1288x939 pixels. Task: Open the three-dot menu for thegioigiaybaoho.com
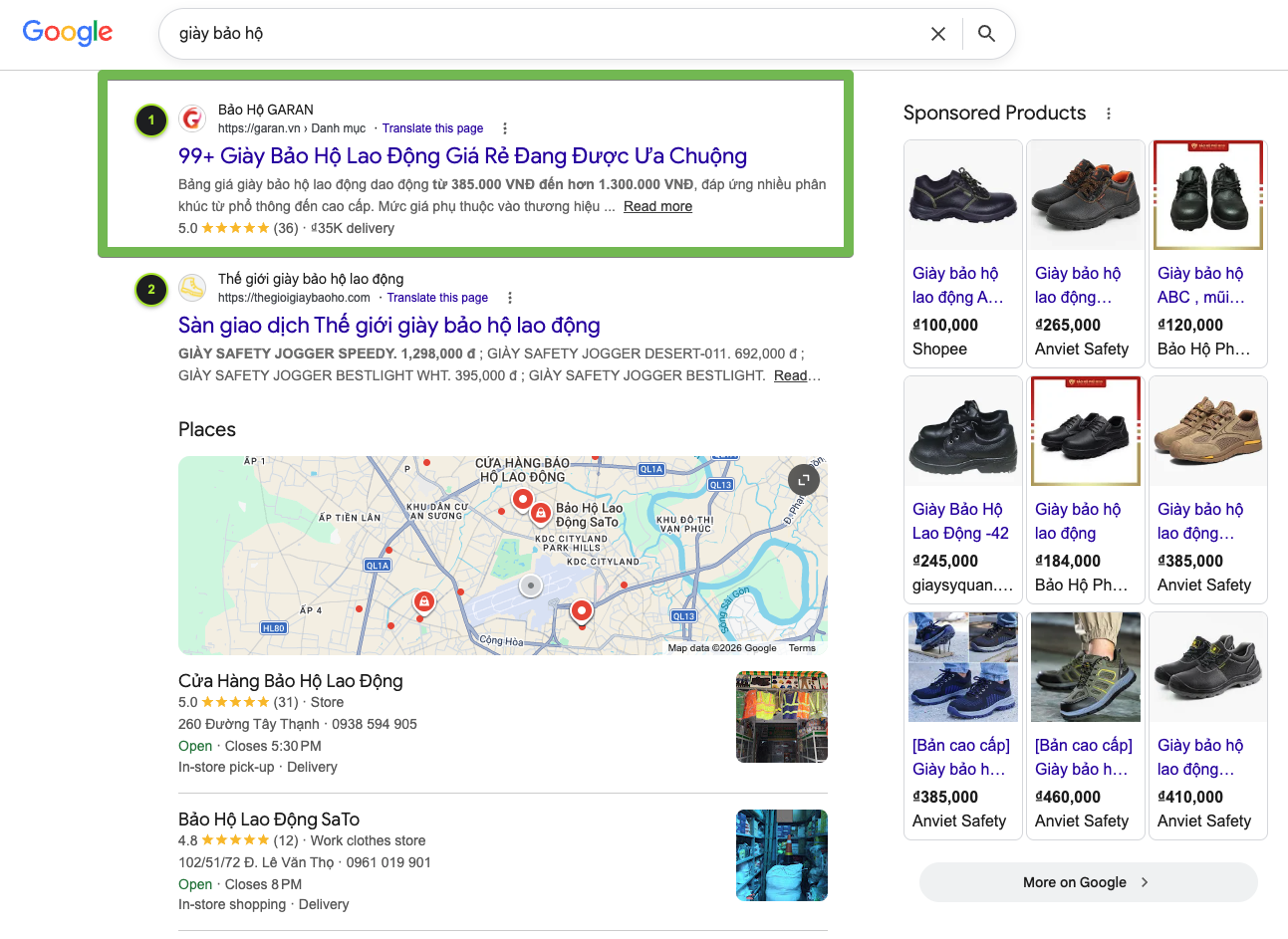tap(510, 298)
